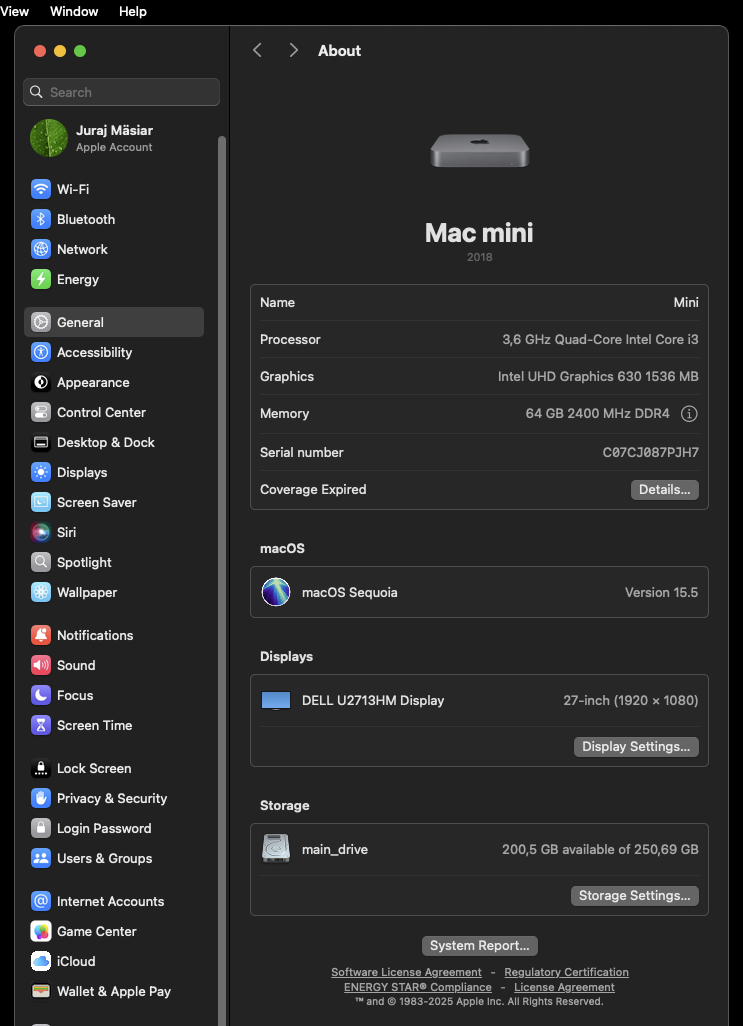Click the macOS Sequoia logo icon
743x1026 pixels.
point(276,592)
